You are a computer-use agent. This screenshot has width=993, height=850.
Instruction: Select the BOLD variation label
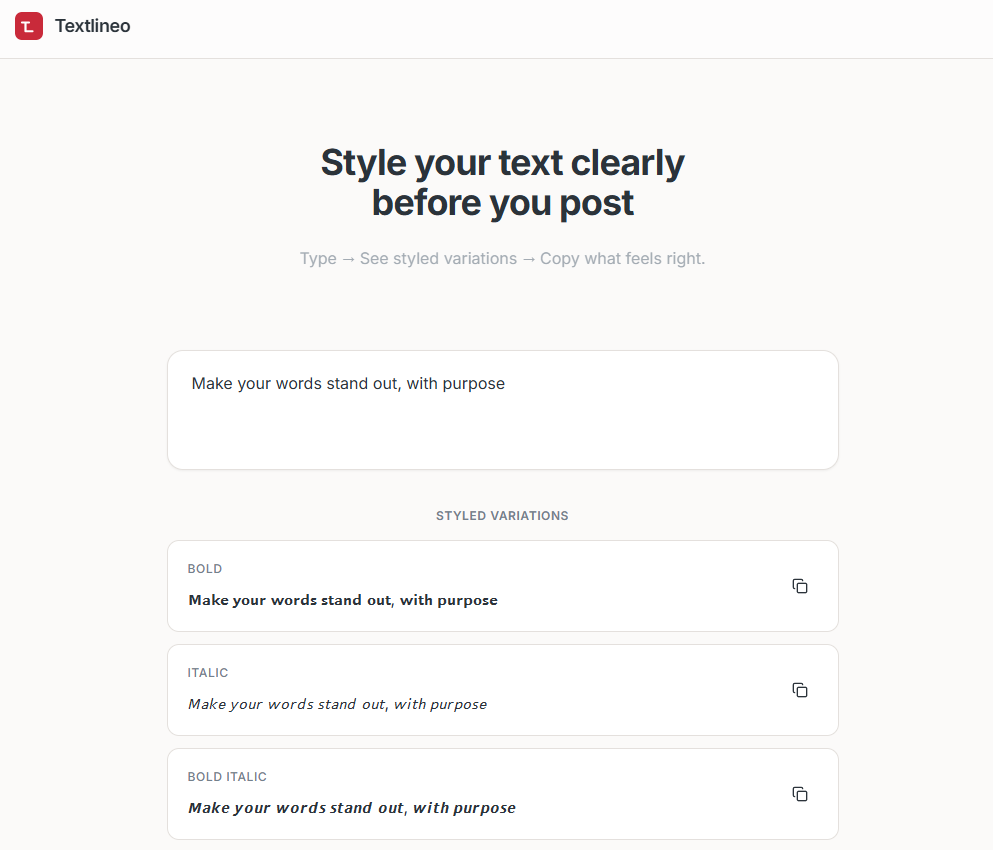point(204,568)
